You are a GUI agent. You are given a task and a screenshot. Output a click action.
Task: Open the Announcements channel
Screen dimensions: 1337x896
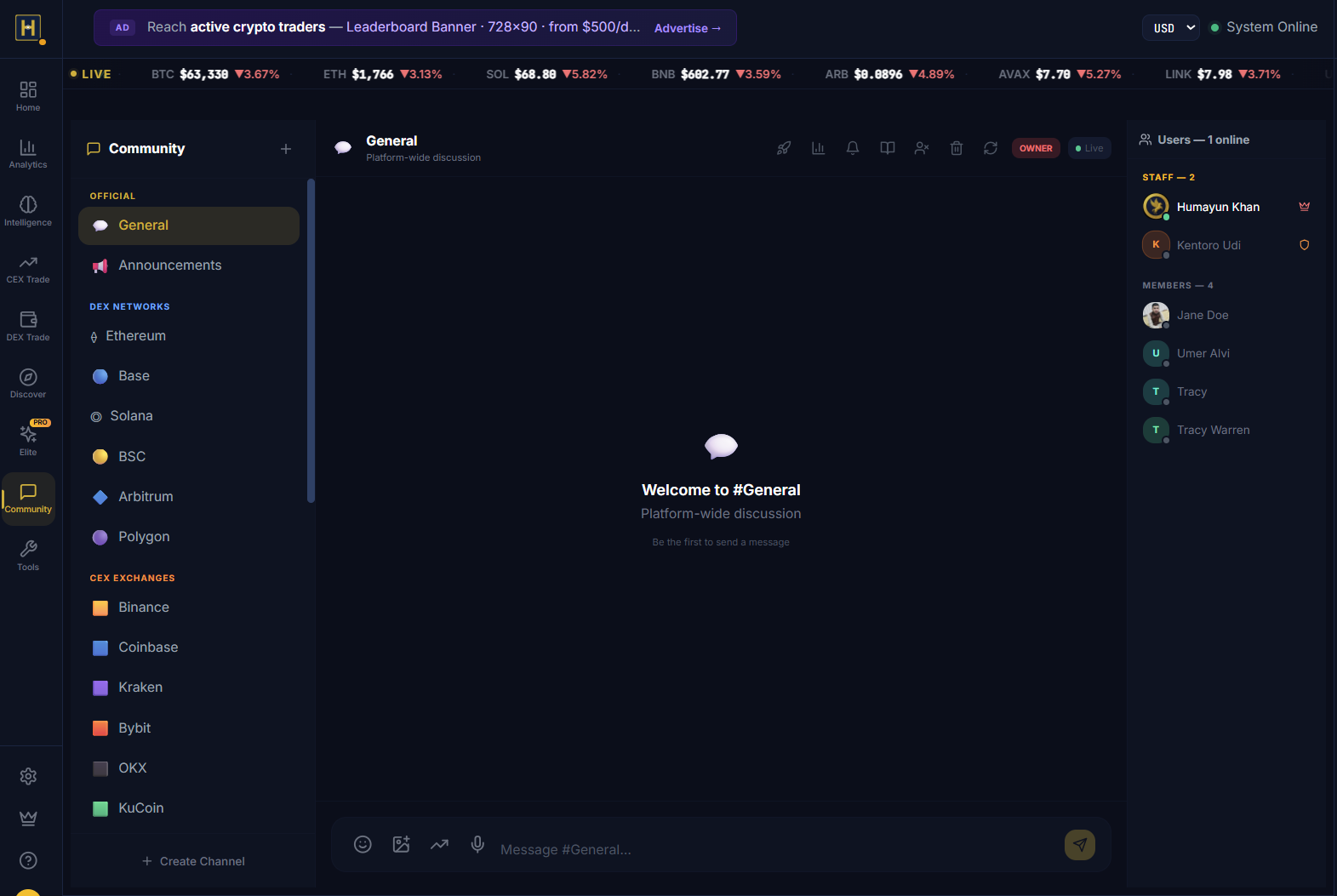click(189, 265)
